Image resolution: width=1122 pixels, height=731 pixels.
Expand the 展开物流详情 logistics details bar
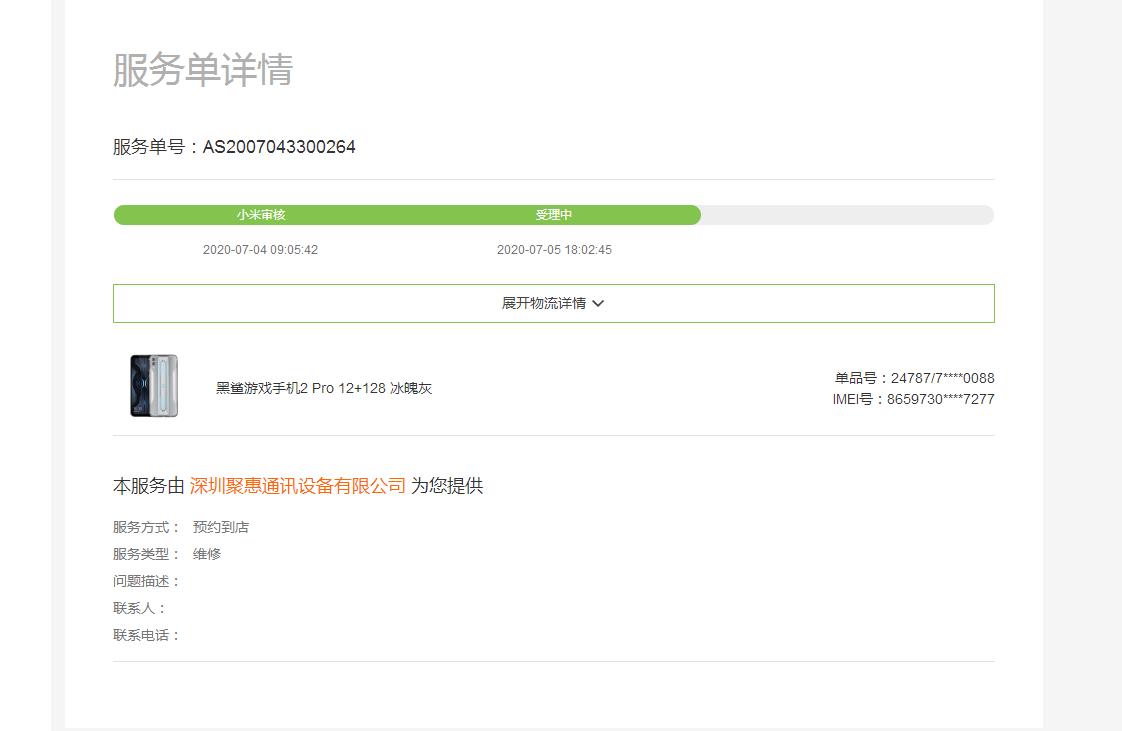tap(553, 303)
